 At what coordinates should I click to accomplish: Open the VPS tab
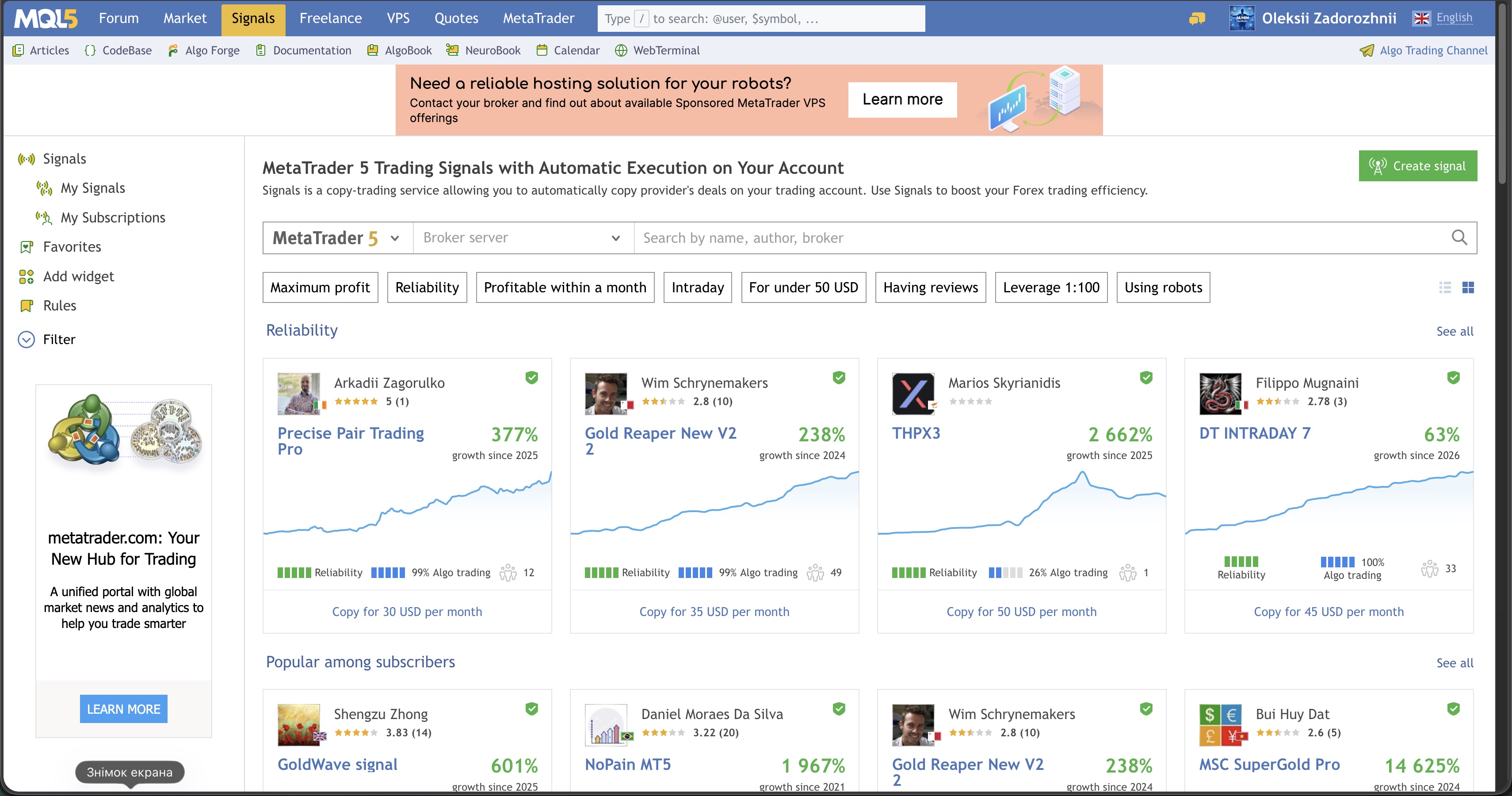pos(398,18)
